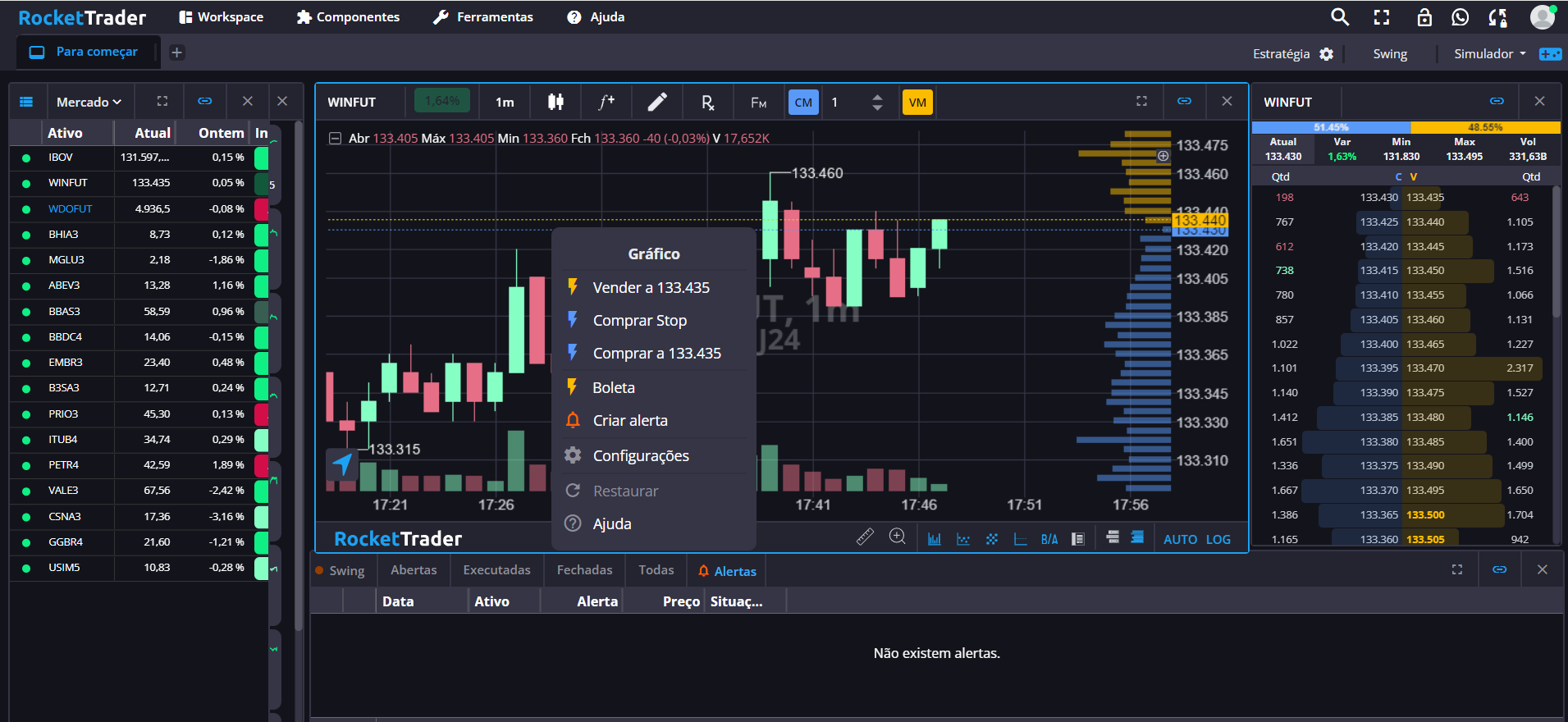
Task: Open the Workspace menu
Action: click(x=222, y=16)
